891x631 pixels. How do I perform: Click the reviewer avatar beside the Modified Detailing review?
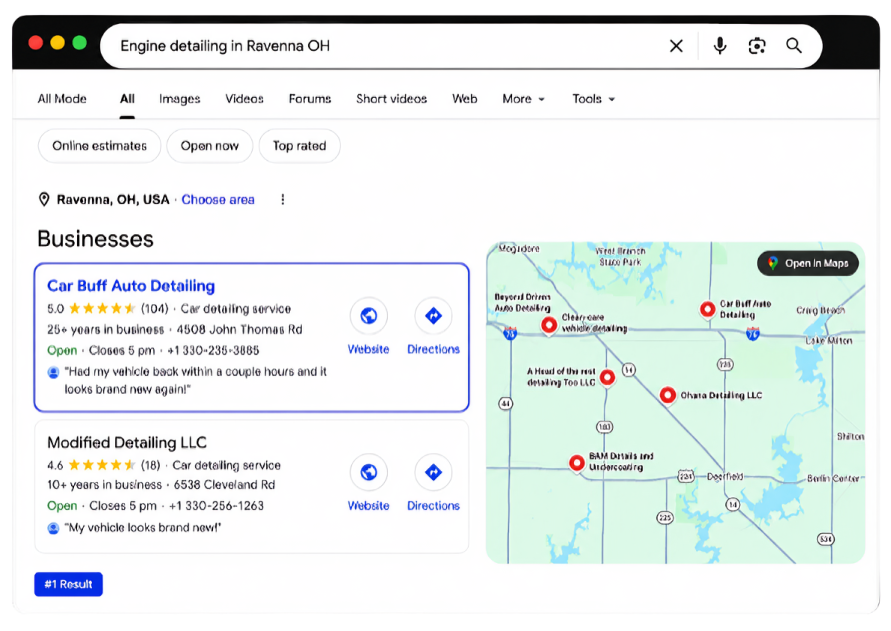53,528
